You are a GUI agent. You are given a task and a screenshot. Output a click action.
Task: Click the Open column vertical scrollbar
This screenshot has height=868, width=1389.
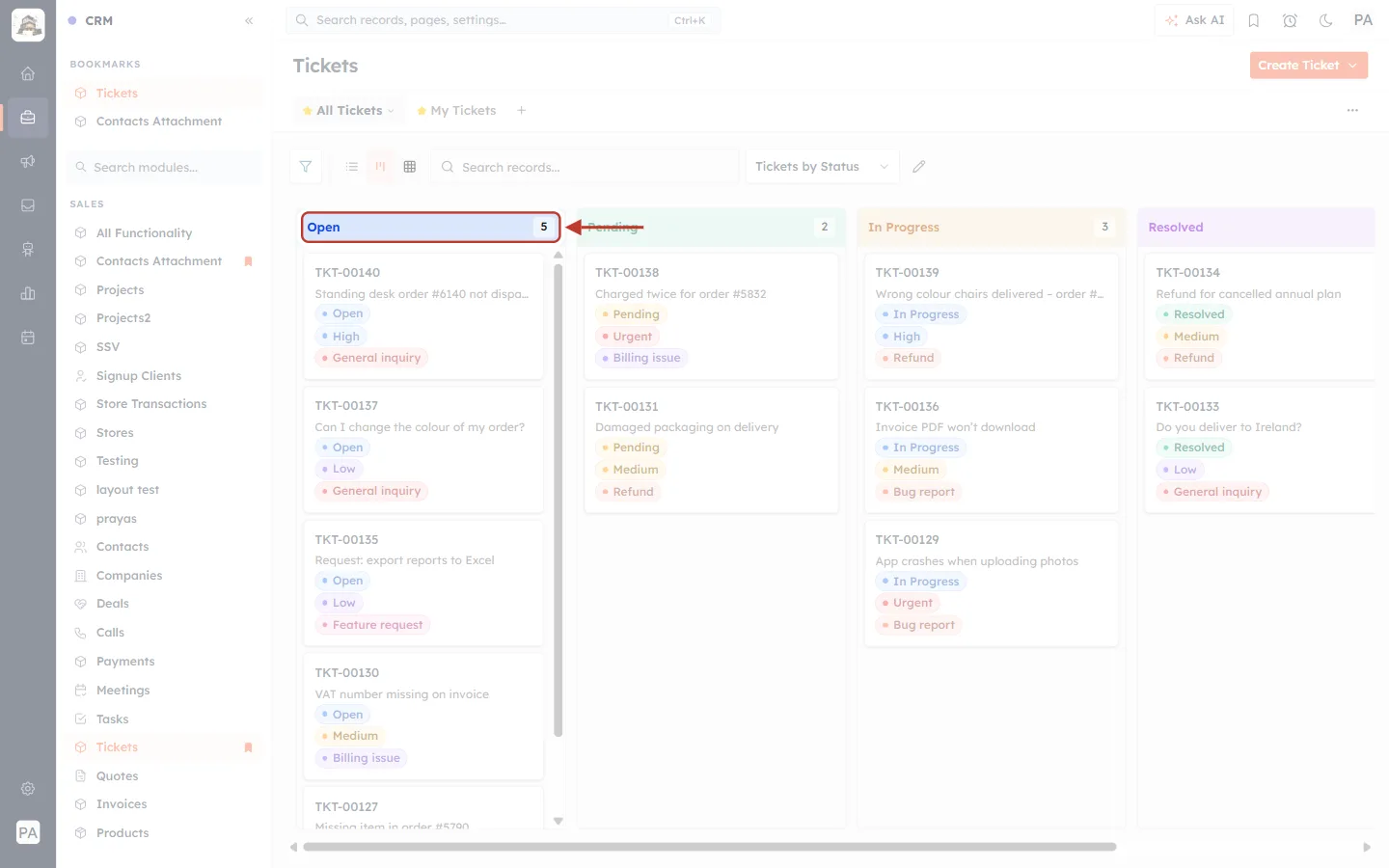(x=558, y=500)
